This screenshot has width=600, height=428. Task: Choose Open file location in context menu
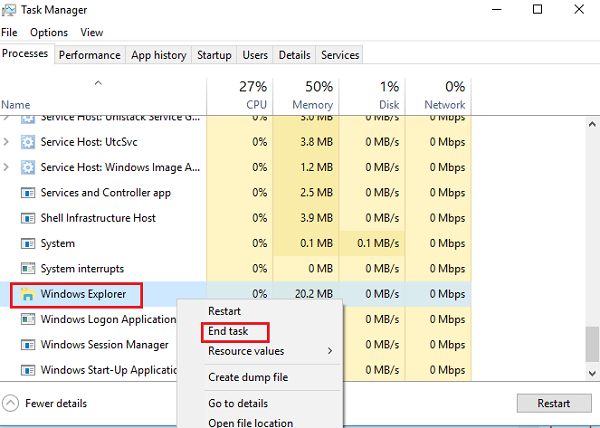tap(251, 423)
